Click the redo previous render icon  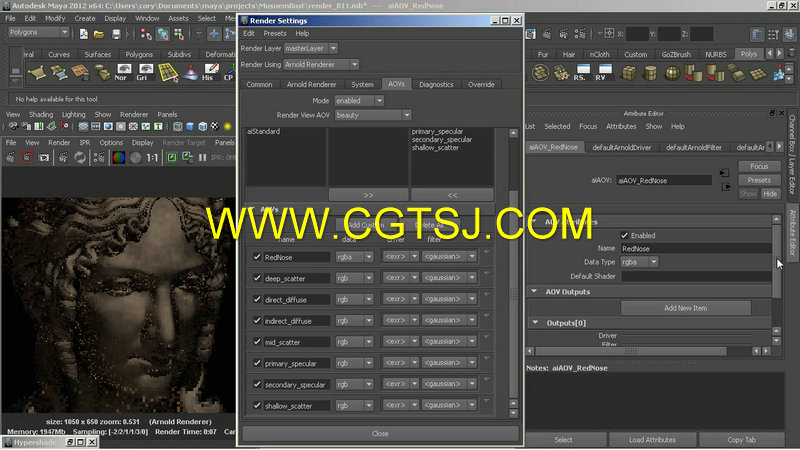click(x=10, y=158)
